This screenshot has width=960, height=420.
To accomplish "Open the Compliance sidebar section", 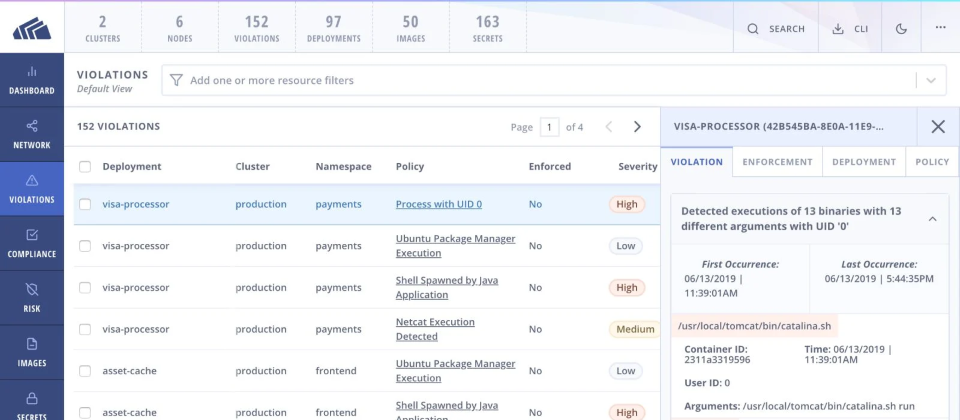I will click(x=32, y=244).
